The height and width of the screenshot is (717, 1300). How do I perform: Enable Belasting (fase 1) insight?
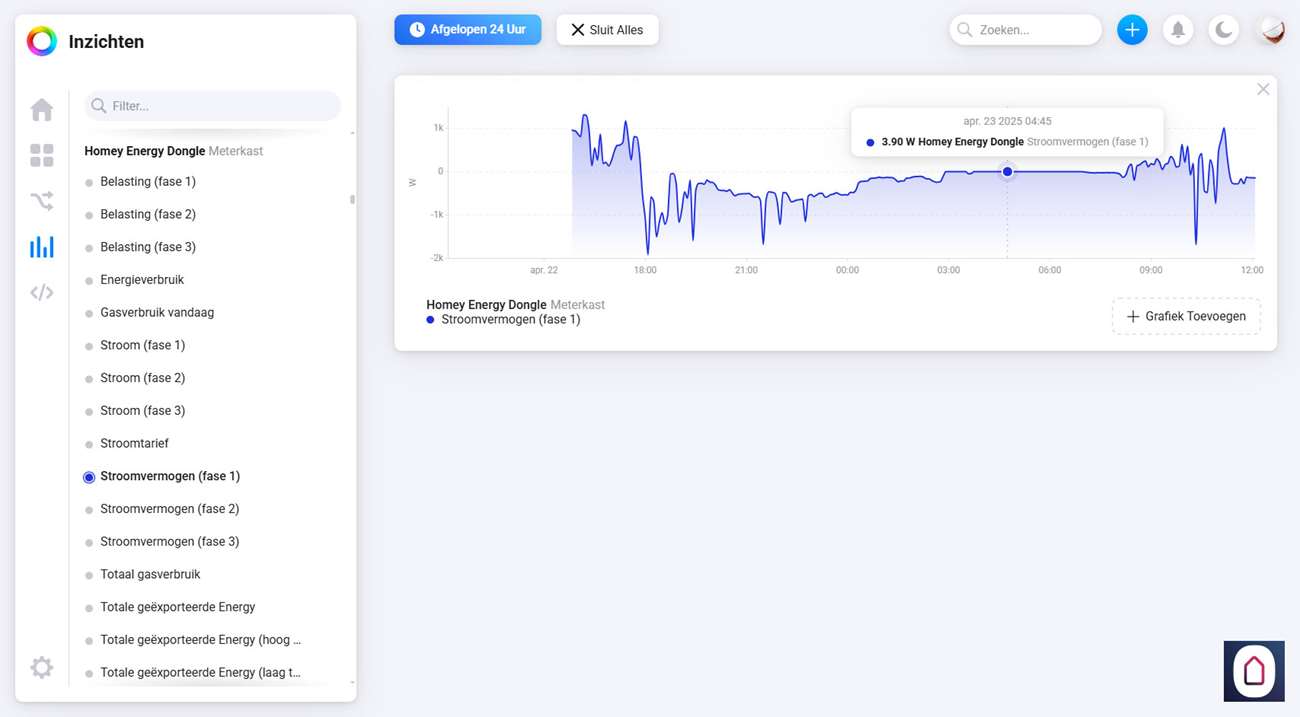pyautogui.click(x=147, y=182)
